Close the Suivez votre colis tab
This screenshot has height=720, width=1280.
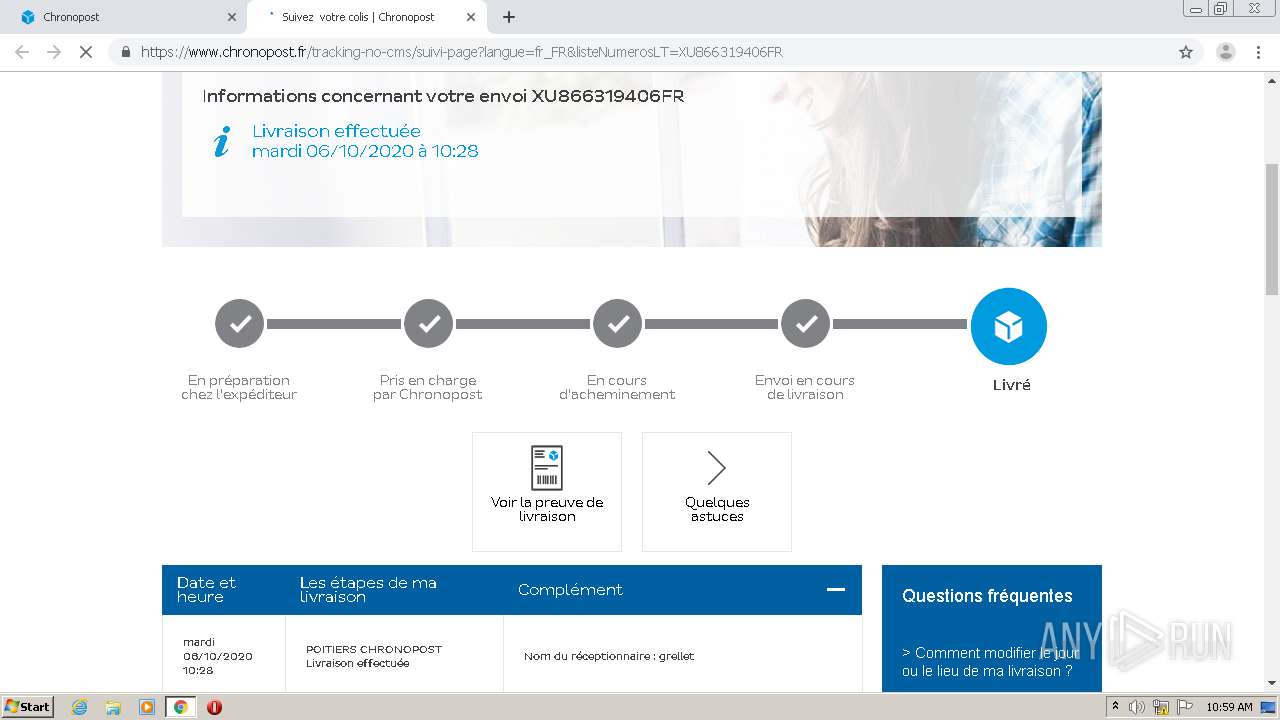point(471,17)
